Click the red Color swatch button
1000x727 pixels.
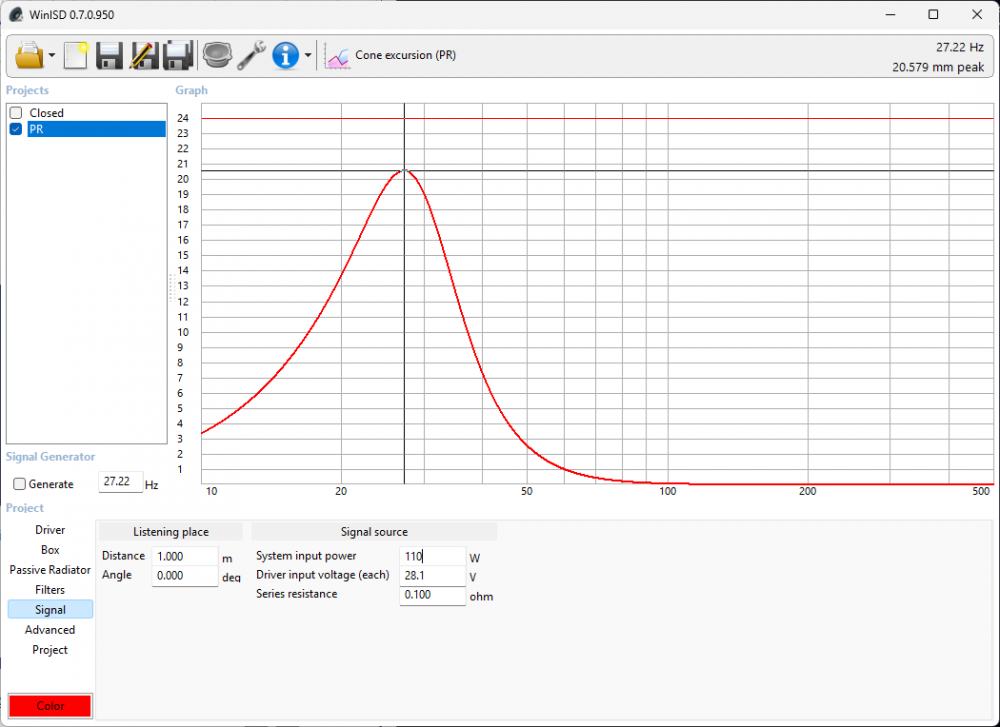click(x=50, y=706)
